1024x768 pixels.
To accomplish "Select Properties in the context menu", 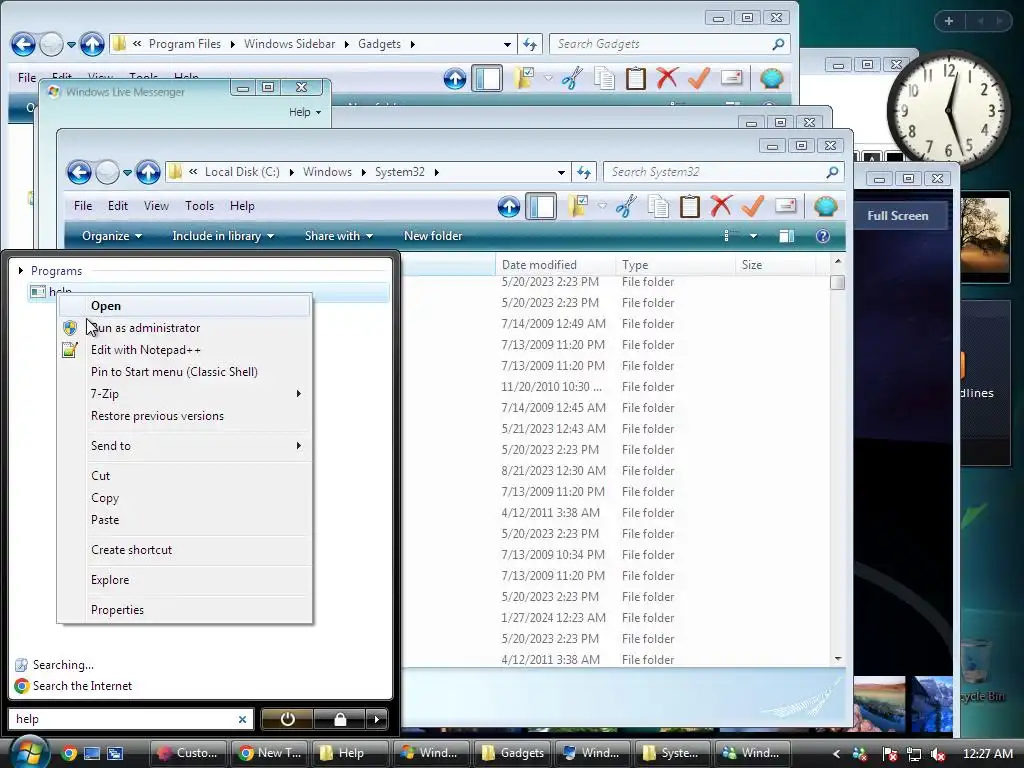I will point(184,610).
